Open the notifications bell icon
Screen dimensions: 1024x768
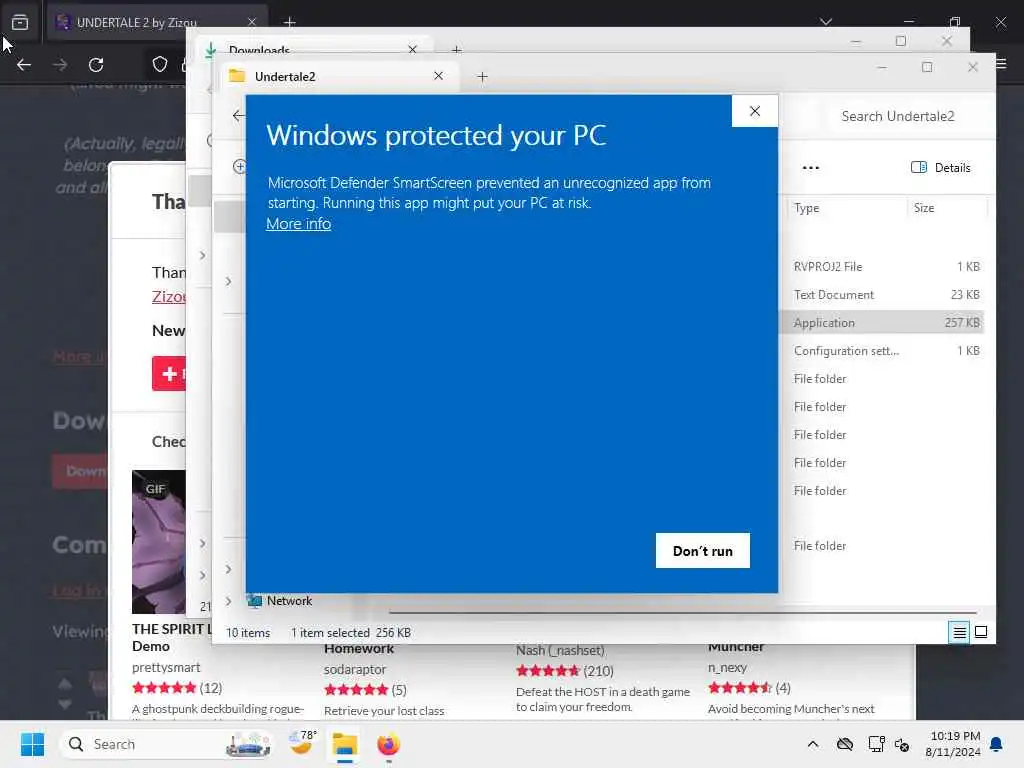(x=997, y=744)
